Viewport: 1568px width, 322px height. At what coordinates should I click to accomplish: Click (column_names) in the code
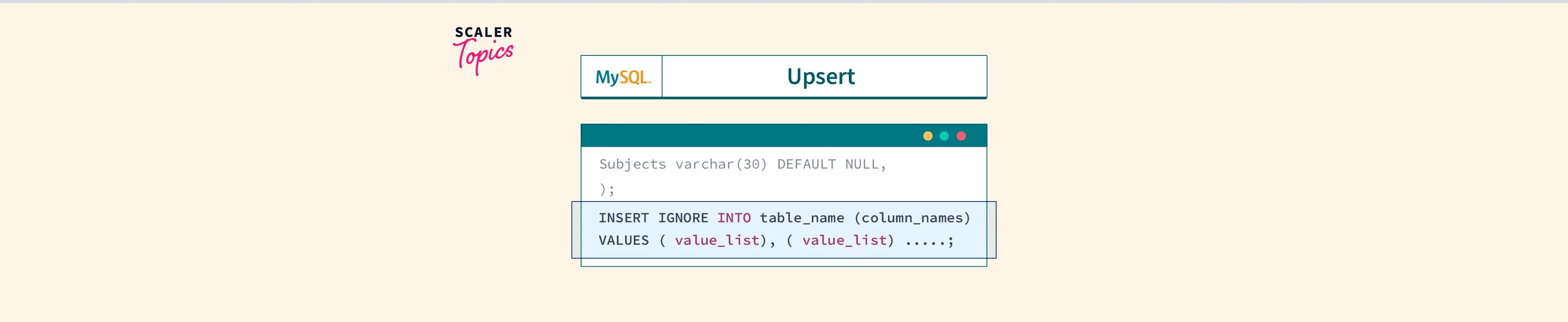click(x=912, y=218)
